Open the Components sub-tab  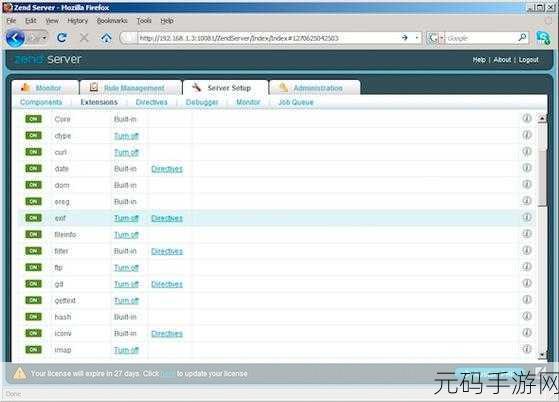[x=41, y=102]
